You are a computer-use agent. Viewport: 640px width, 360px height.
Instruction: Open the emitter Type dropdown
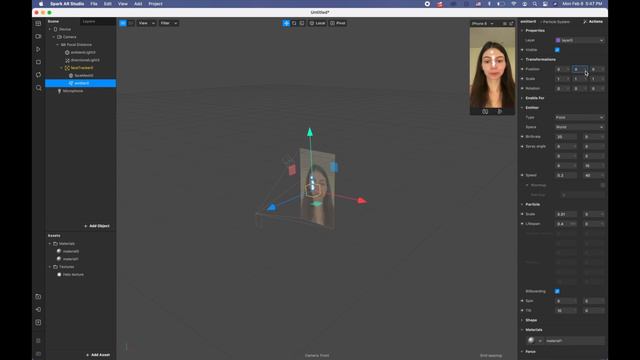point(580,118)
